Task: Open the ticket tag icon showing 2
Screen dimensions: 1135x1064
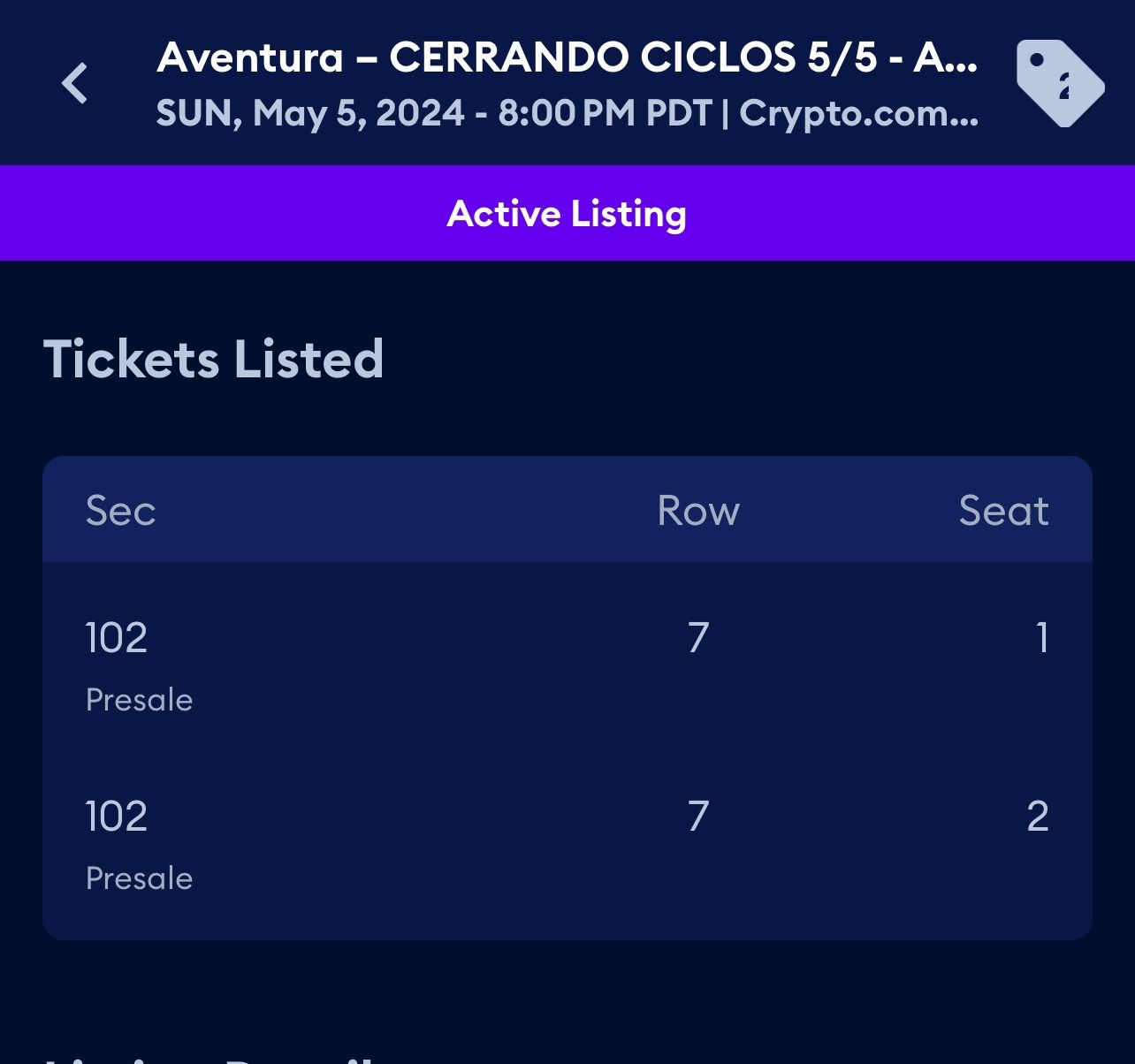Action: pos(1059,83)
